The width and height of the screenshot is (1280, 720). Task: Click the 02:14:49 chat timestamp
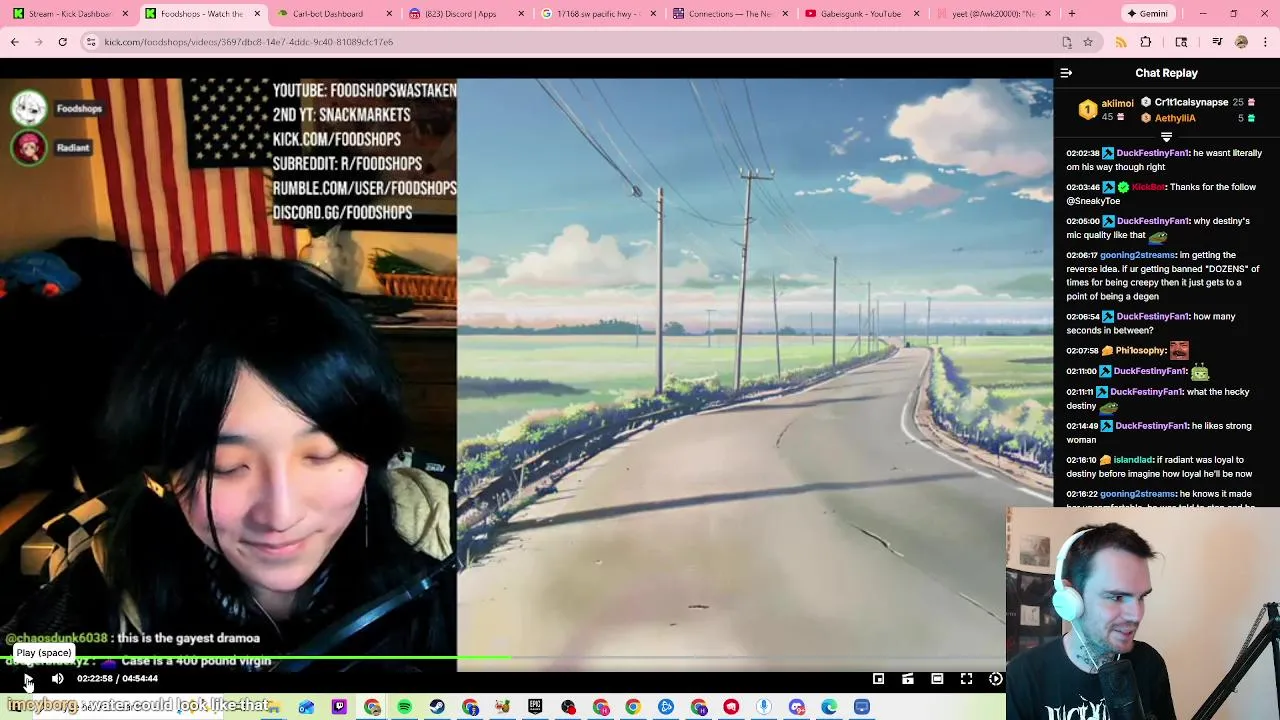(1083, 426)
